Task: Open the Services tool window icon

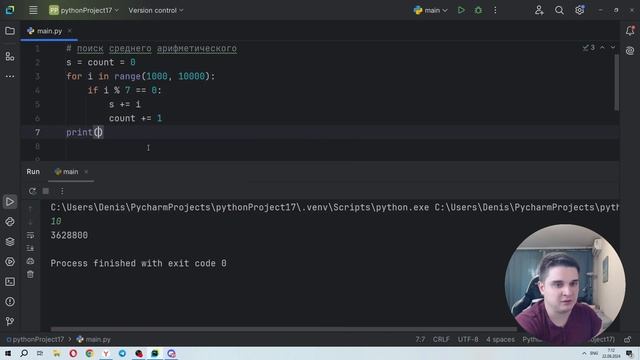Action: (10, 262)
